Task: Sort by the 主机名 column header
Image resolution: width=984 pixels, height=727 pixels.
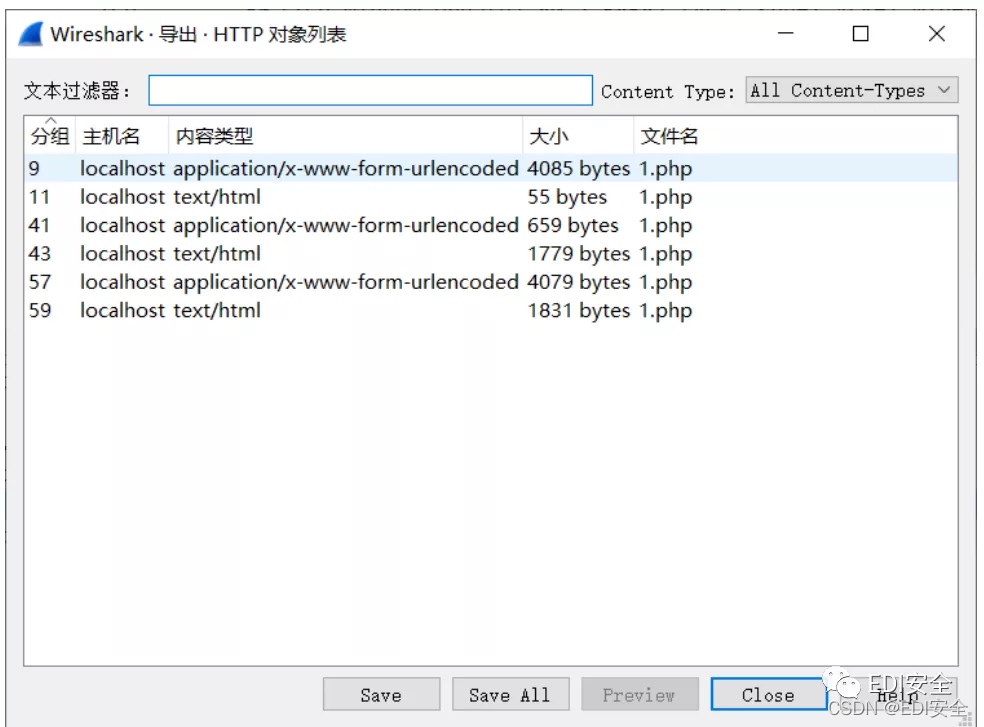Action: point(122,135)
